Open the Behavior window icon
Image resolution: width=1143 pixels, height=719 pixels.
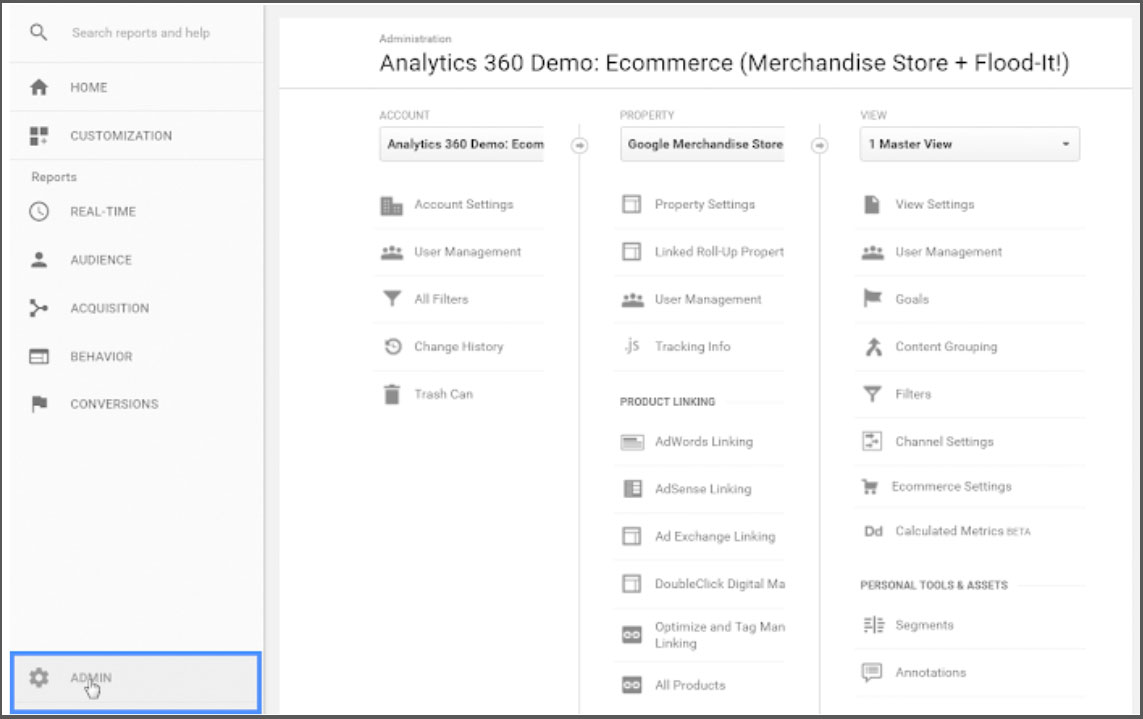click(39, 356)
